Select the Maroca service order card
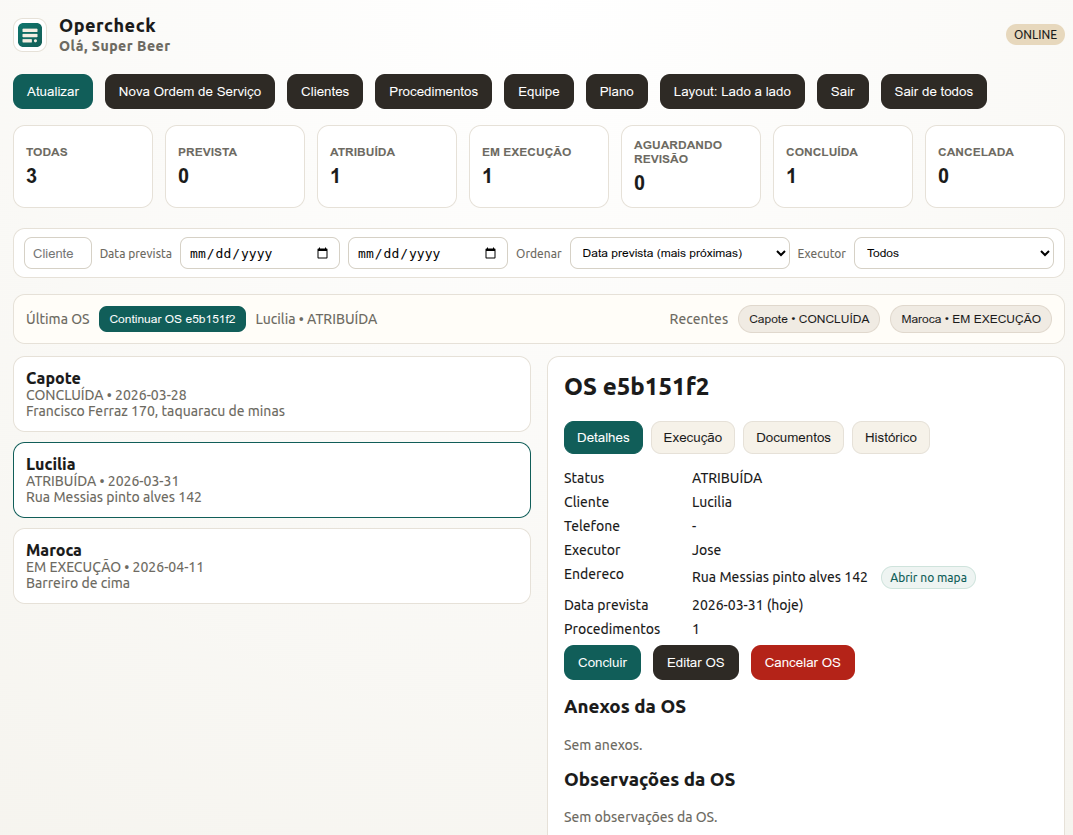Image resolution: width=1073 pixels, height=835 pixels. click(270, 565)
